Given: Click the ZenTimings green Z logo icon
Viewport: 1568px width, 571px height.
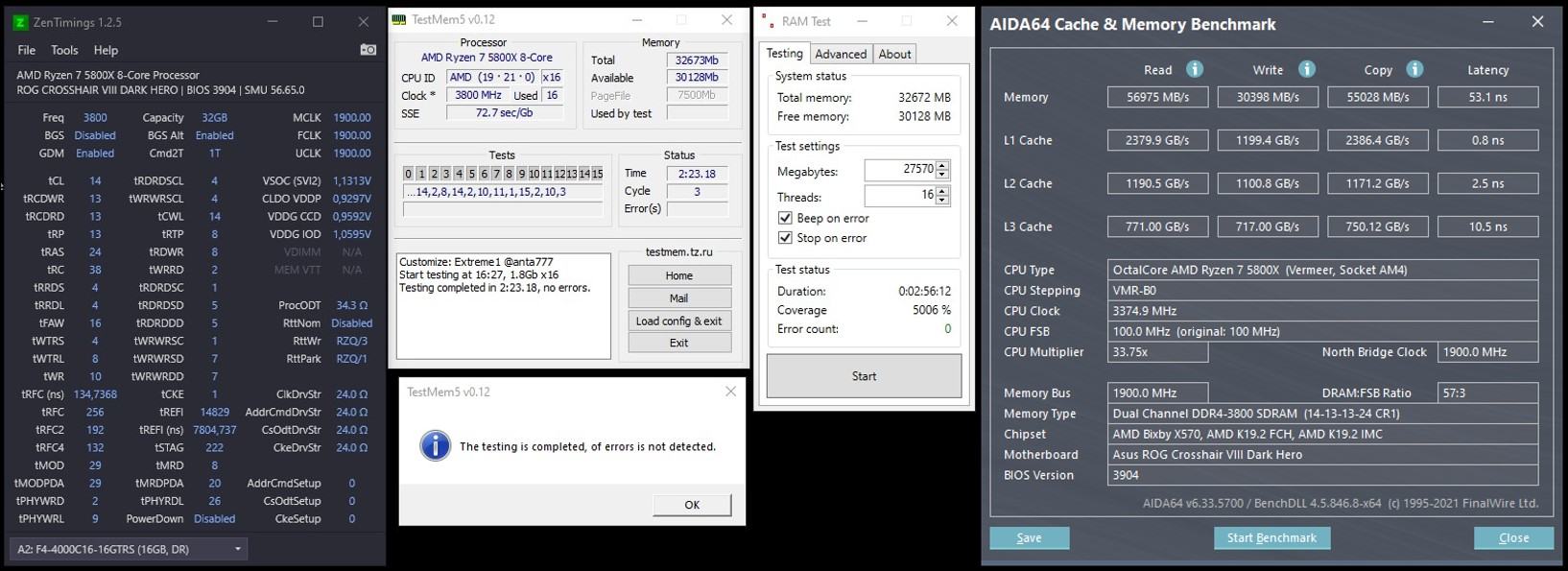Looking at the screenshot, I should (x=20, y=22).
